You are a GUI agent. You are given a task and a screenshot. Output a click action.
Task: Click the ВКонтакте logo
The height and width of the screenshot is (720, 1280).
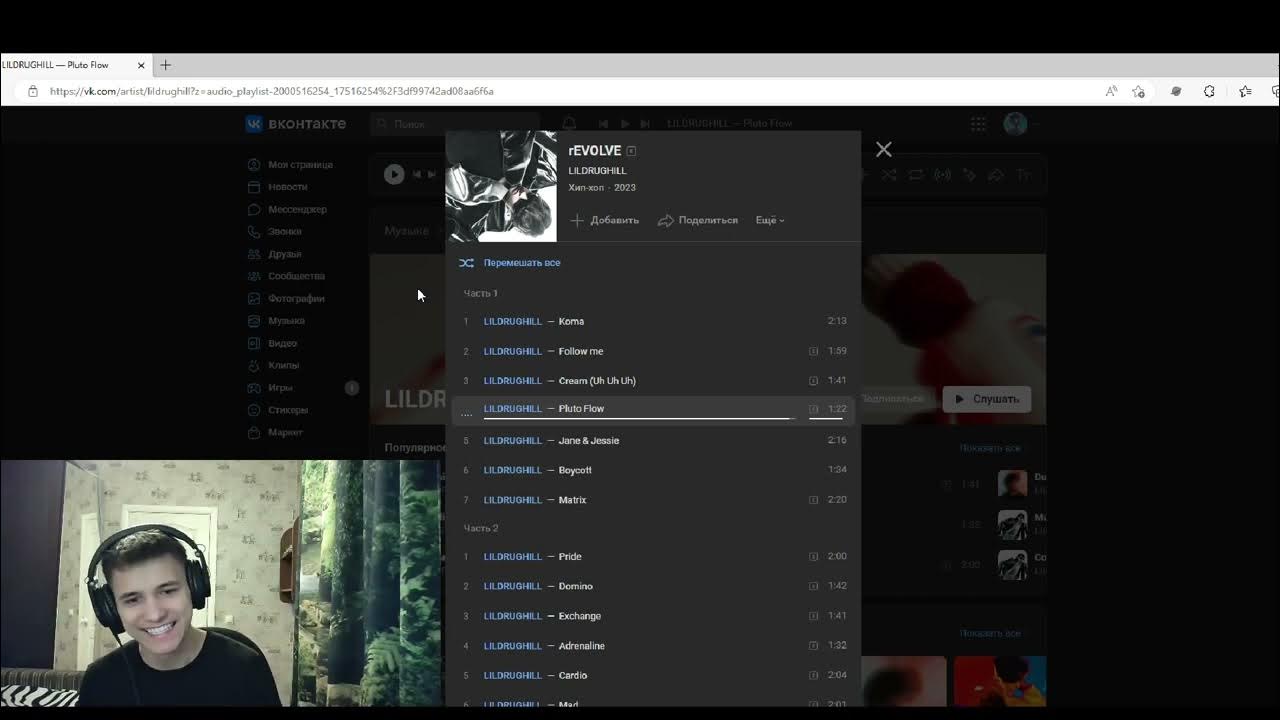click(296, 124)
